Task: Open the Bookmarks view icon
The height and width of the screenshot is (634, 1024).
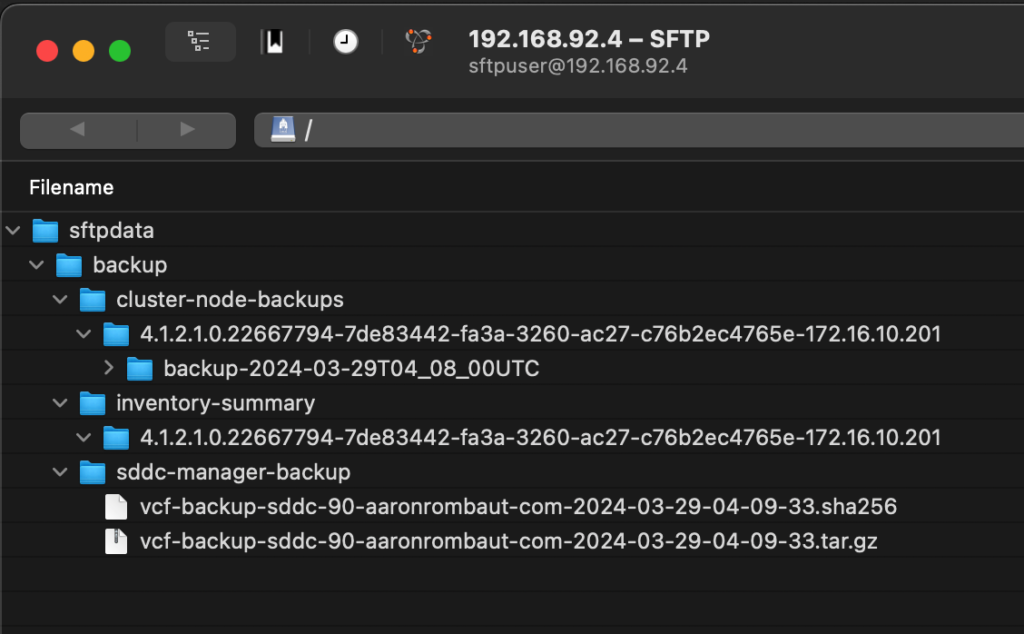Action: (x=272, y=42)
